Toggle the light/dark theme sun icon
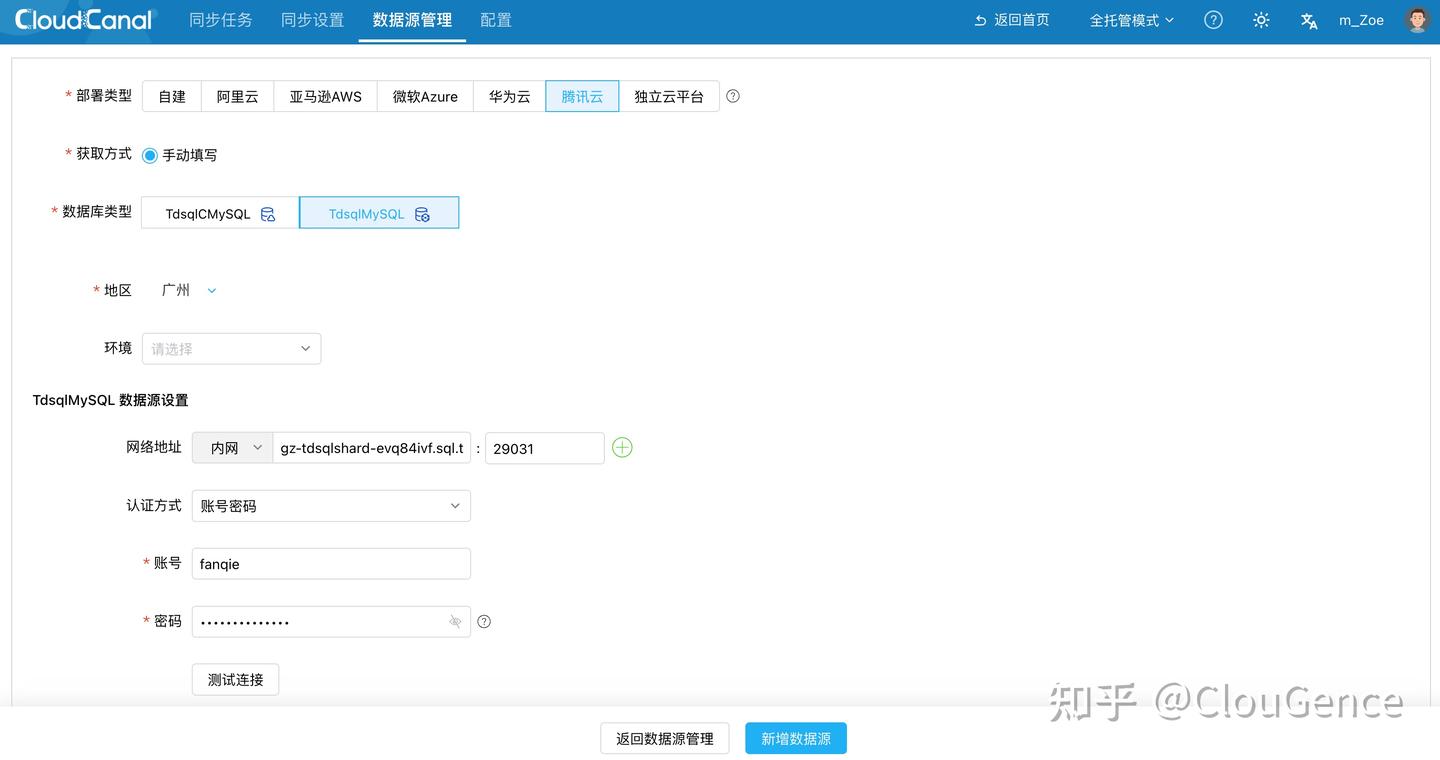Image resolution: width=1440 pixels, height=760 pixels. coord(1261,20)
